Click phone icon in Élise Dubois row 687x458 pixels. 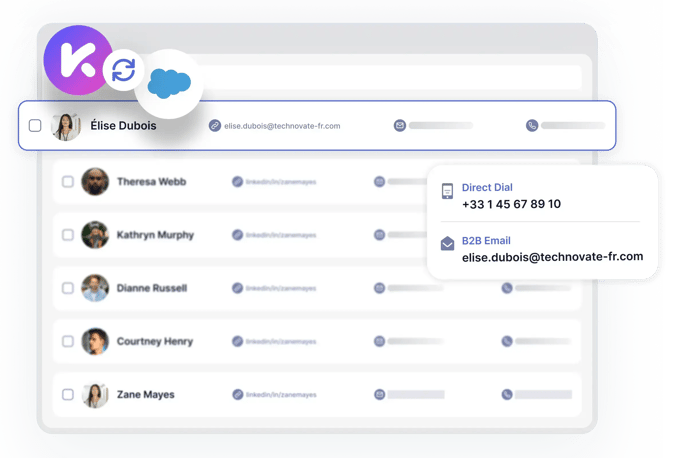point(532,126)
